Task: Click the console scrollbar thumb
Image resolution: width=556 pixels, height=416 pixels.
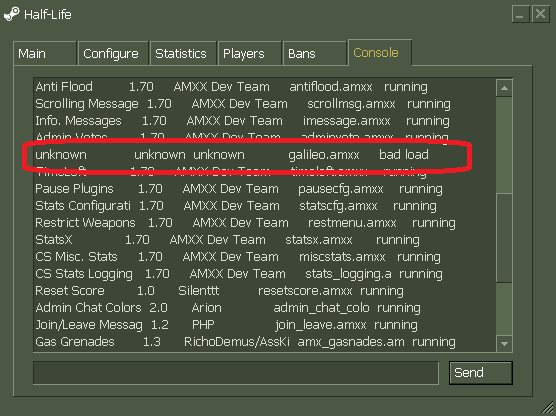Action: click(504, 238)
